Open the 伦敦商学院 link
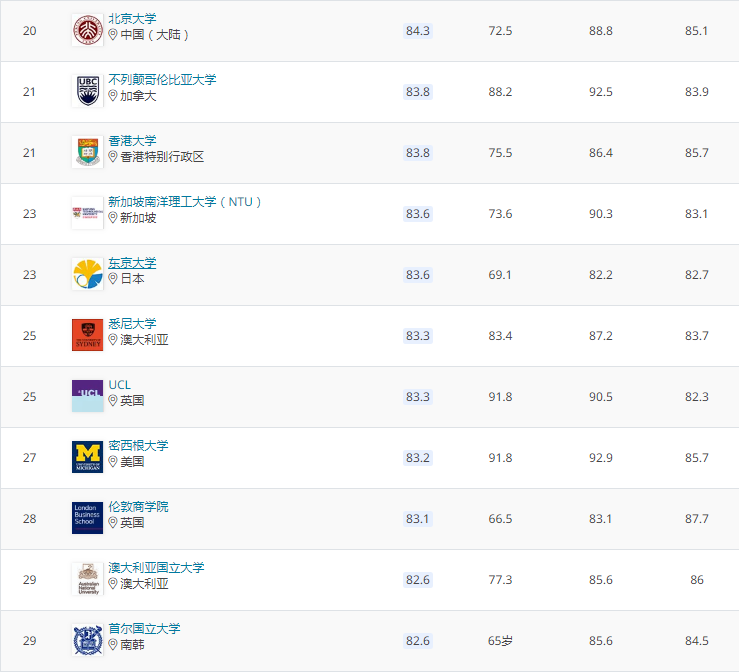Screen dimensions: 739x672 pos(138,506)
